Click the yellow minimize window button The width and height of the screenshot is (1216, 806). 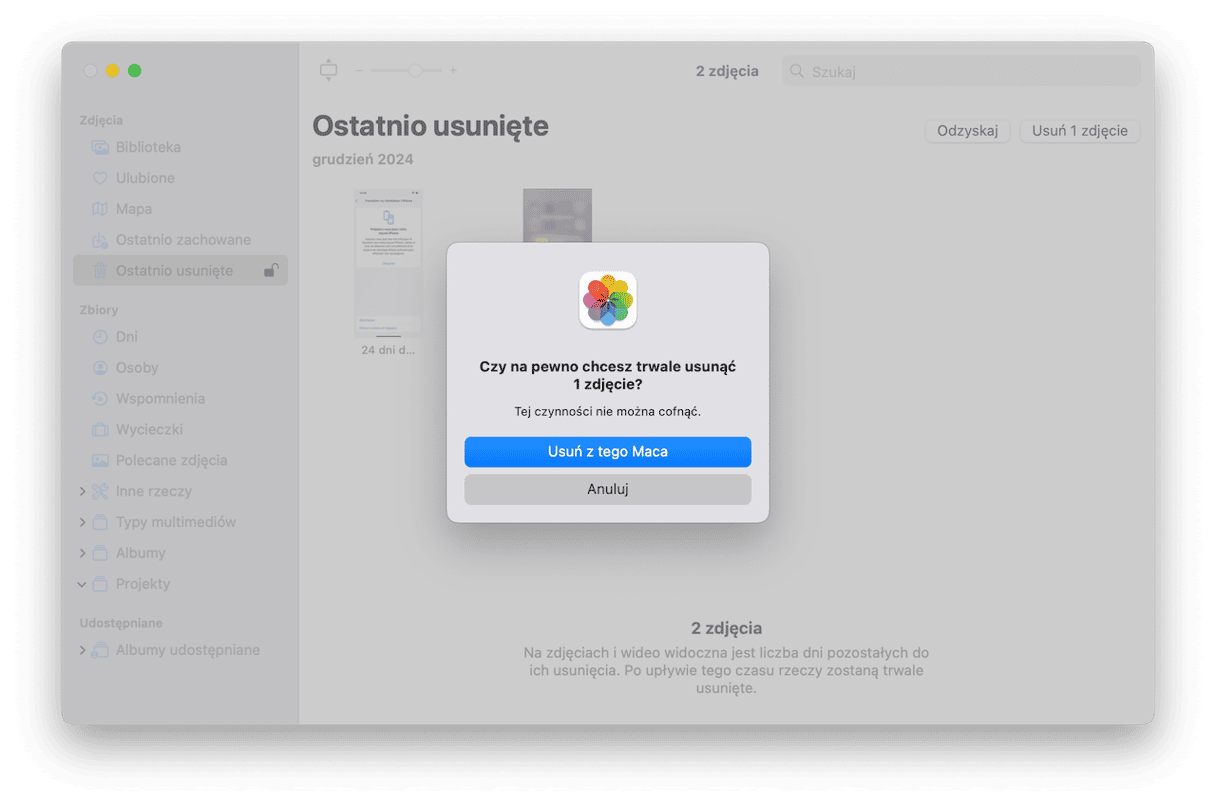112,71
